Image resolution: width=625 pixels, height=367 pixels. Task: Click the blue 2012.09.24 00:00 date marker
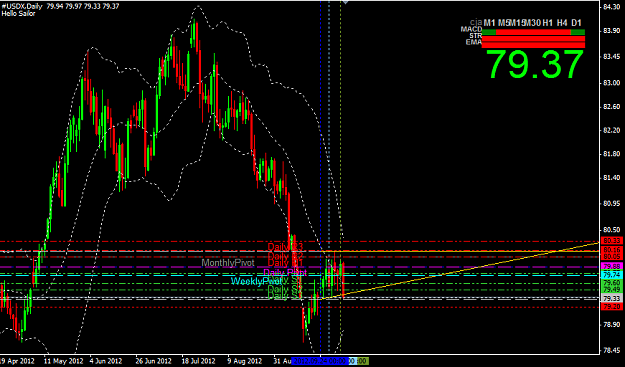point(320,361)
